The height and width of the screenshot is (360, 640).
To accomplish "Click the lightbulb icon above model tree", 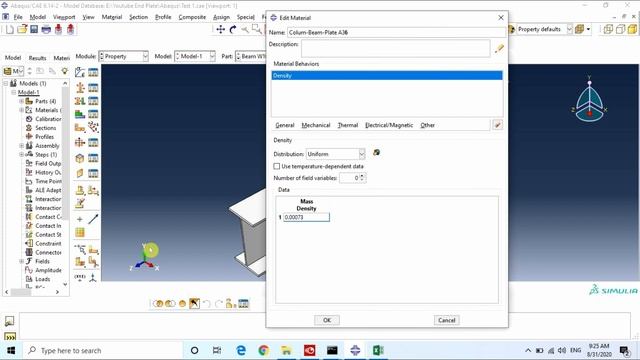I will coord(64,71).
